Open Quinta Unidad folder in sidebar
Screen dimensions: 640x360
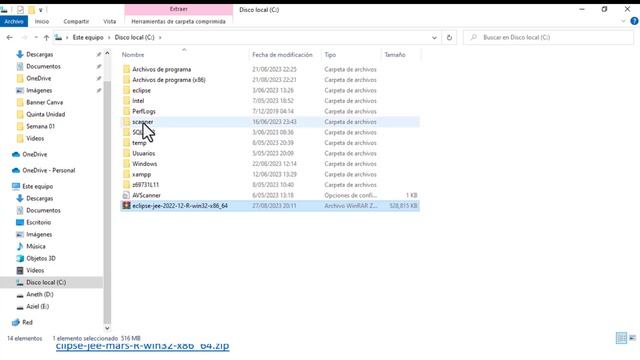[45, 114]
